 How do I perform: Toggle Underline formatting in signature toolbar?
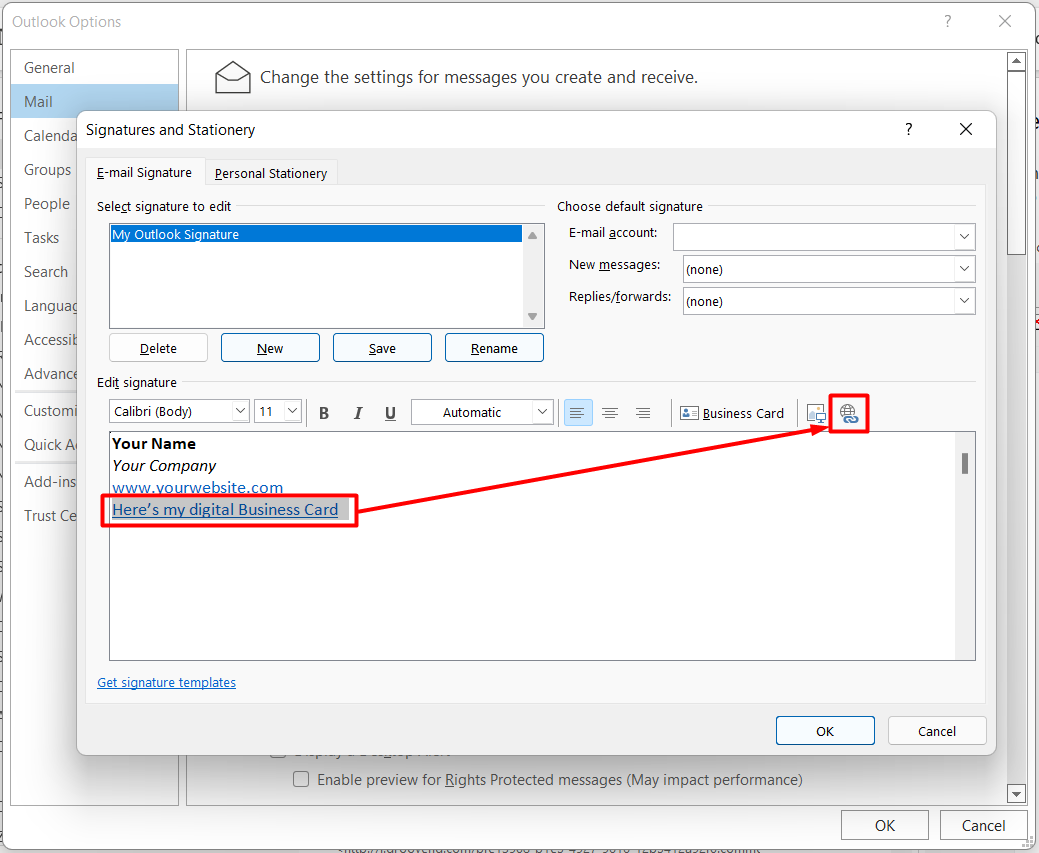390,413
